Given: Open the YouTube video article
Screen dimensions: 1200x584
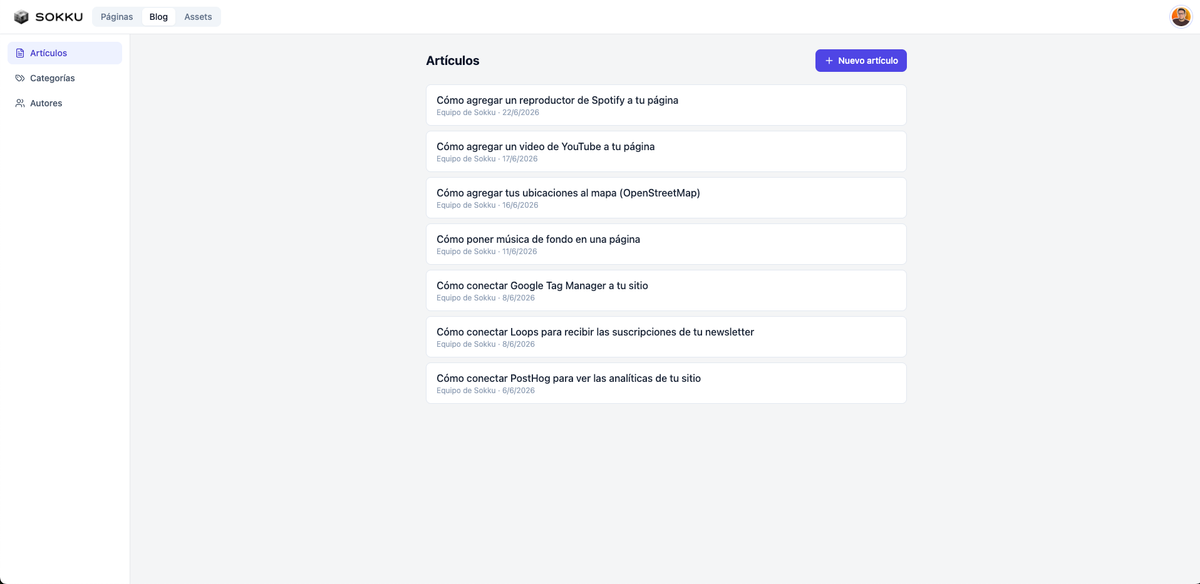Looking at the screenshot, I should click(x=666, y=151).
